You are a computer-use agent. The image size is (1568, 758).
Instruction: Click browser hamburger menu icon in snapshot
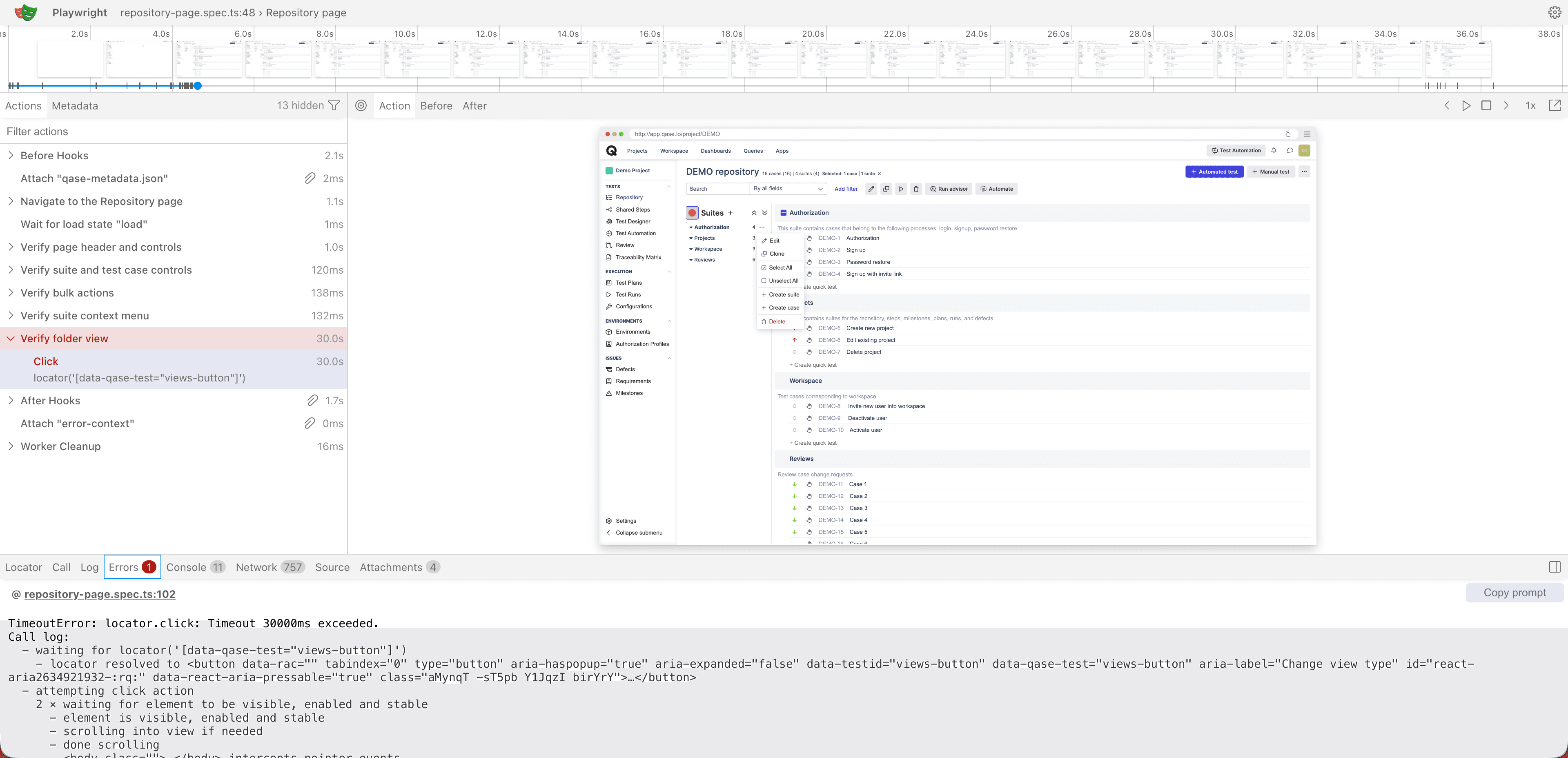pos(1307,134)
